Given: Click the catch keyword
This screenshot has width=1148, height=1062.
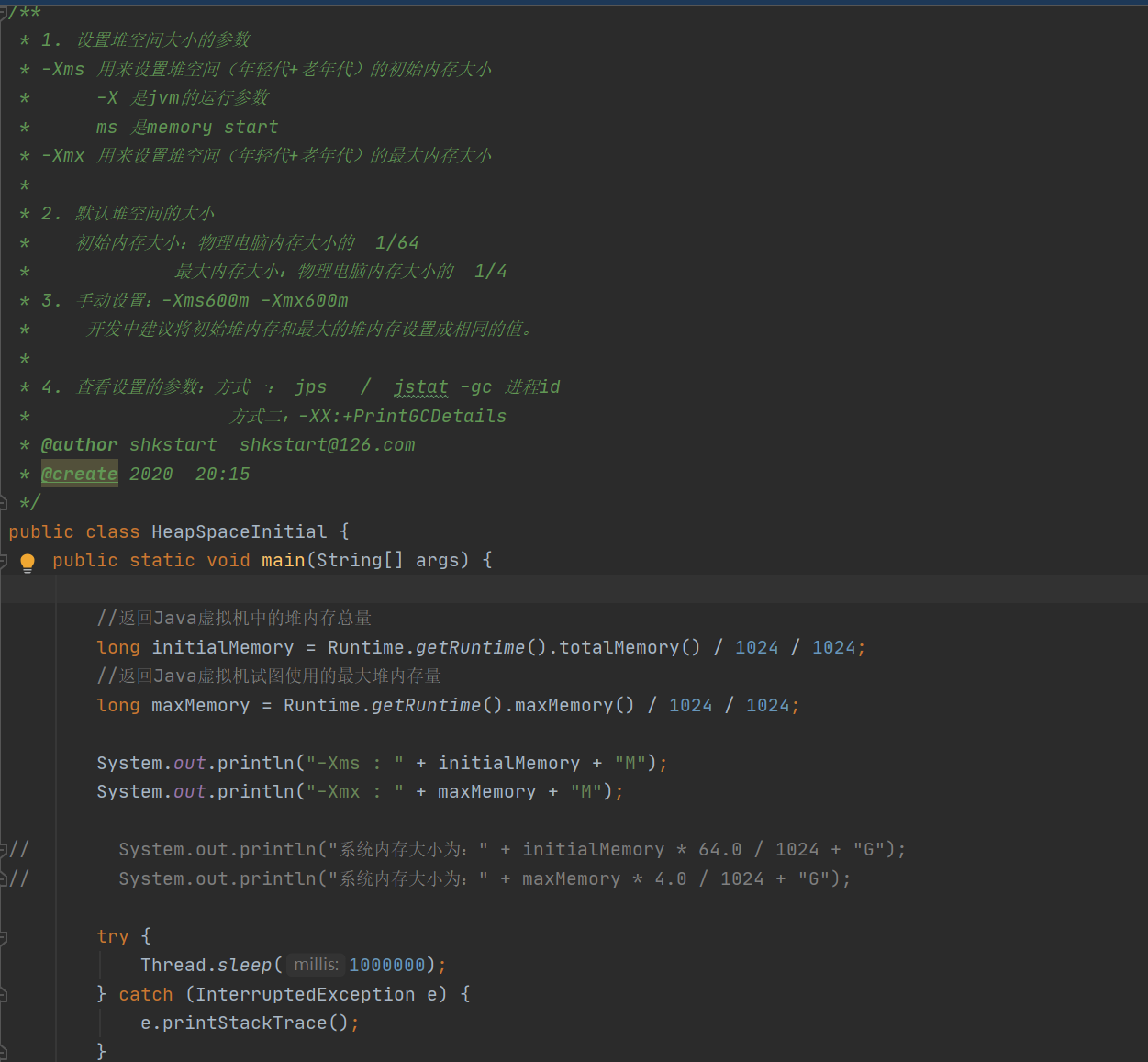Looking at the screenshot, I should 146,994.
